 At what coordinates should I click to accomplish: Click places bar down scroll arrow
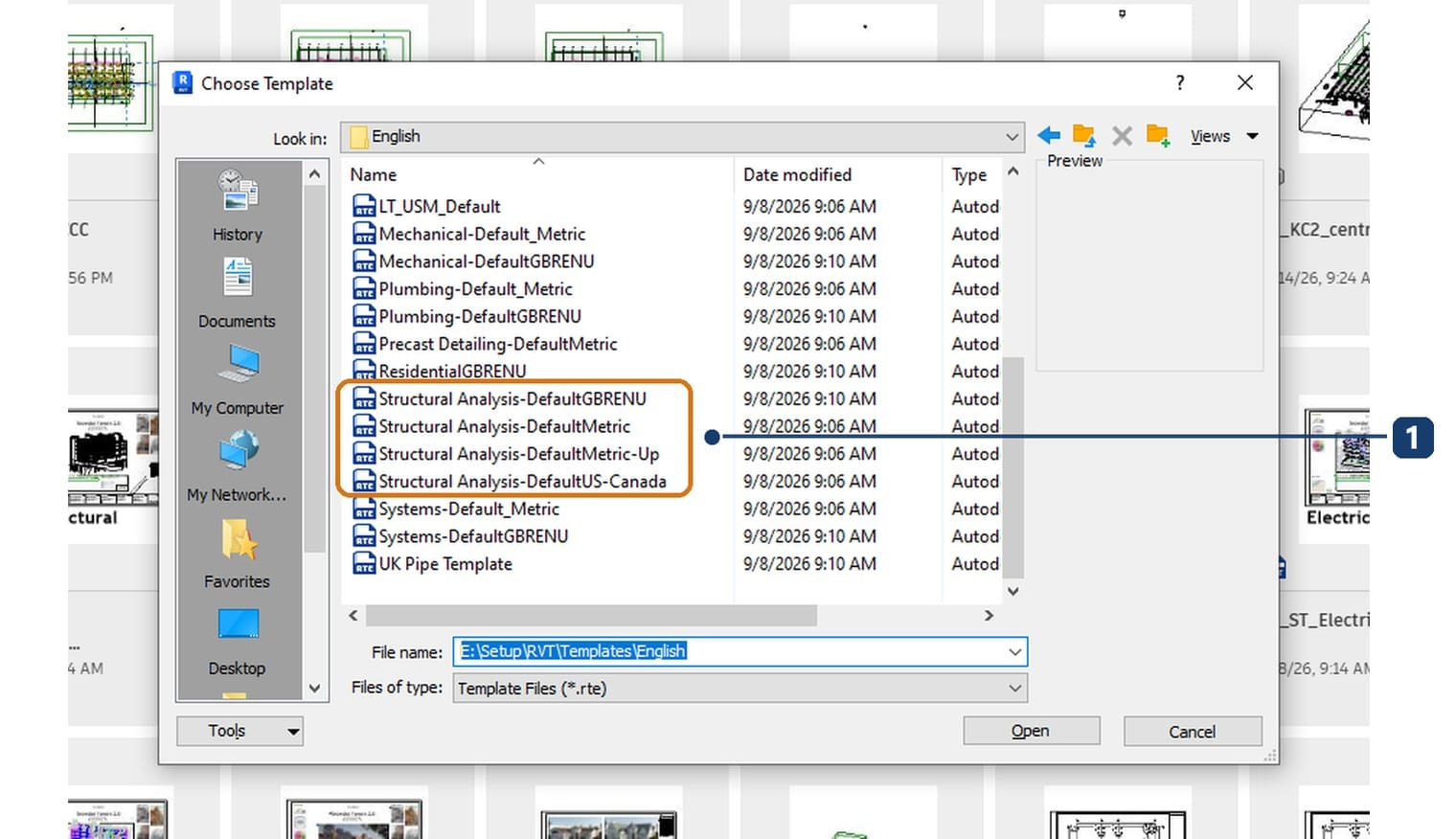[314, 689]
